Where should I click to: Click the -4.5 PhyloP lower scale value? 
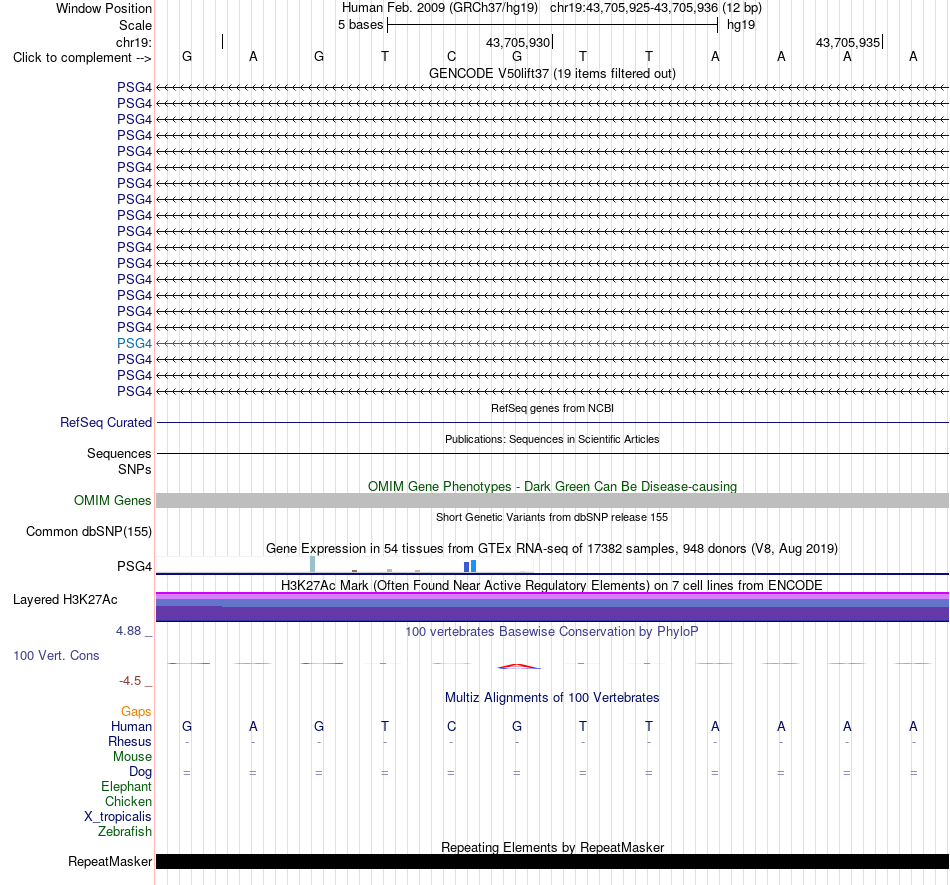(130, 681)
